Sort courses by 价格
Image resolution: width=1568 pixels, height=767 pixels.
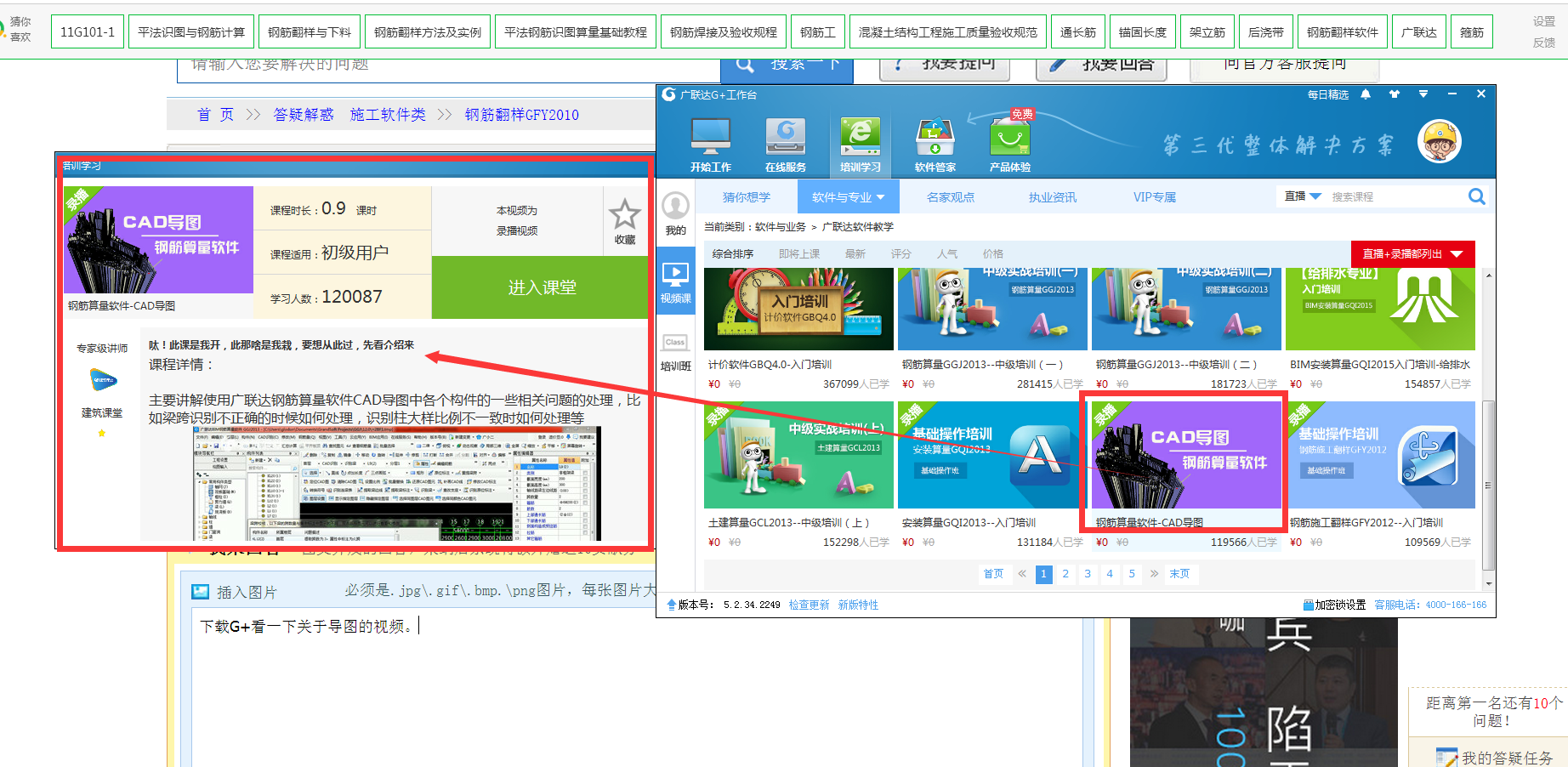click(x=993, y=254)
